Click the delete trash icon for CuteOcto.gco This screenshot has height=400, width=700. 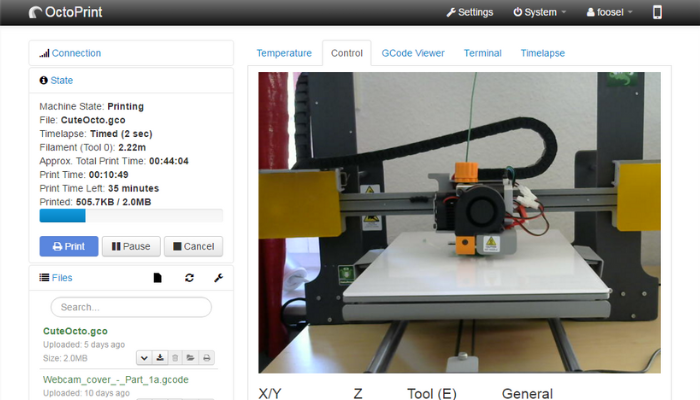pos(175,357)
